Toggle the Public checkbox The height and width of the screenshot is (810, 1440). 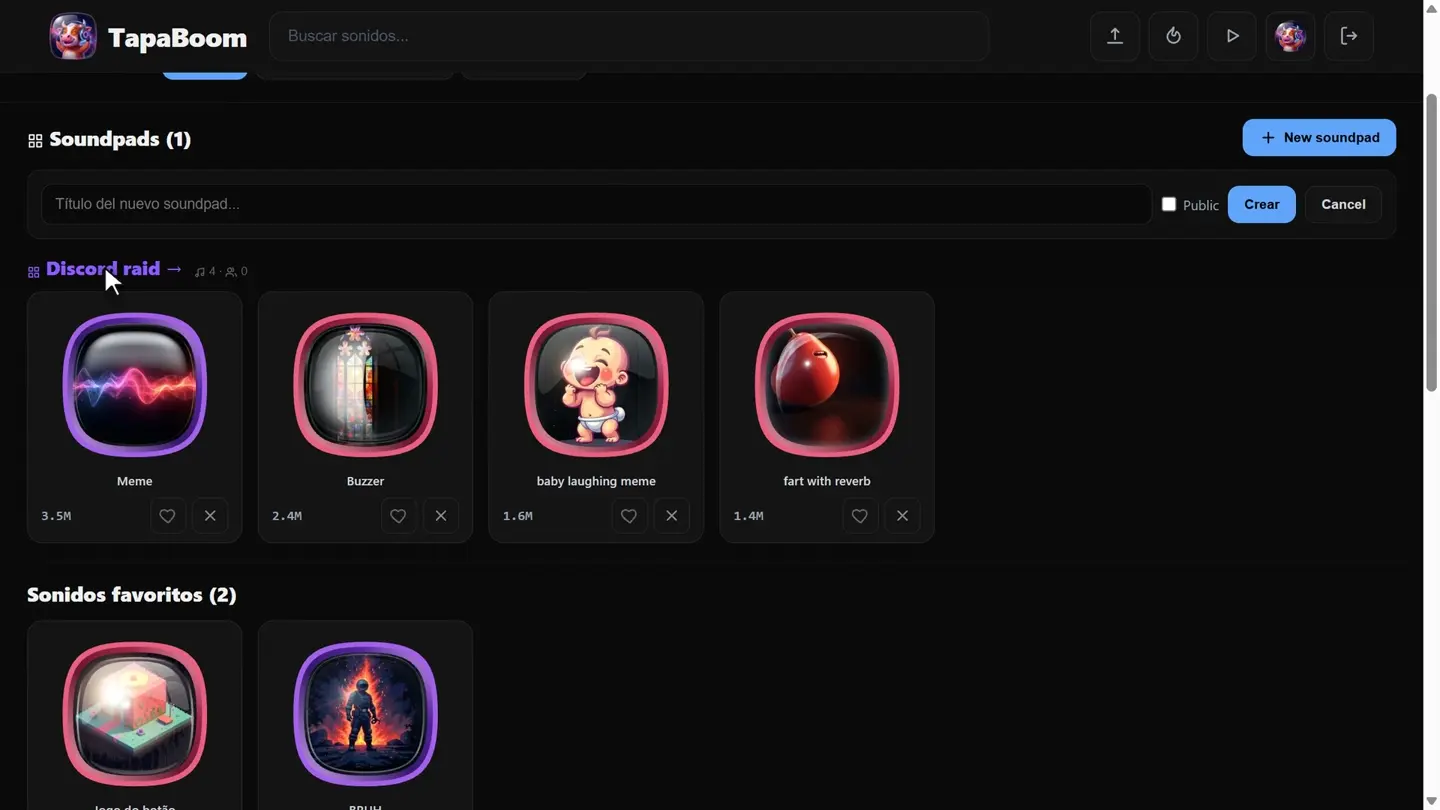click(x=1169, y=204)
